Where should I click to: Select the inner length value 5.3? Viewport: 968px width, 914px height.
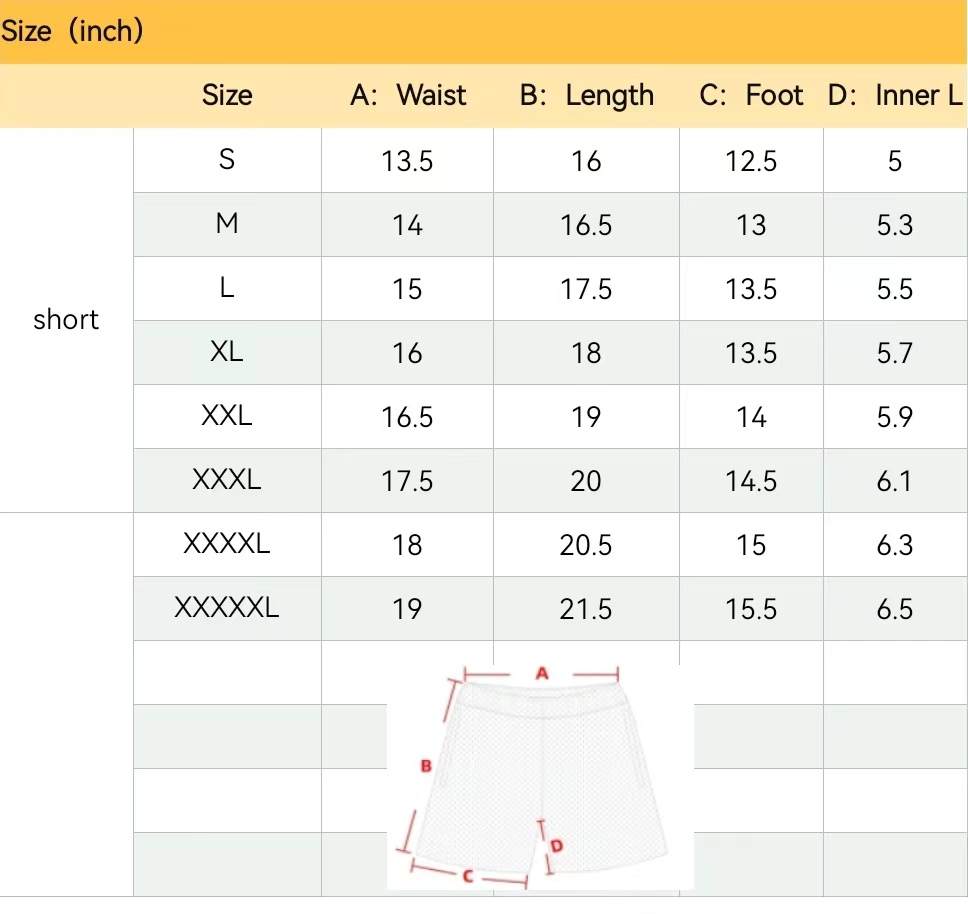(x=894, y=225)
